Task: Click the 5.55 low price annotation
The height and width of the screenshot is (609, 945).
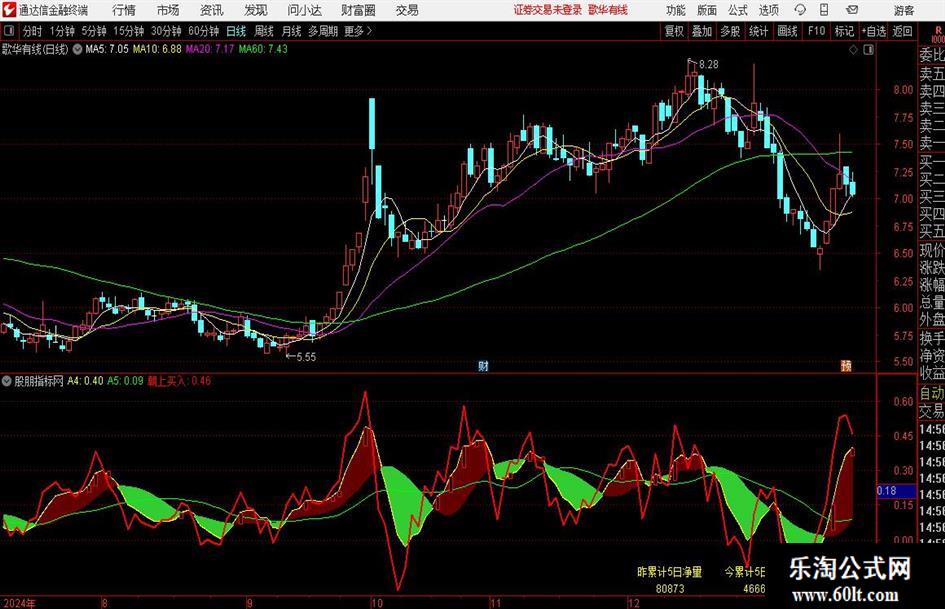Action: pyautogui.click(x=306, y=357)
